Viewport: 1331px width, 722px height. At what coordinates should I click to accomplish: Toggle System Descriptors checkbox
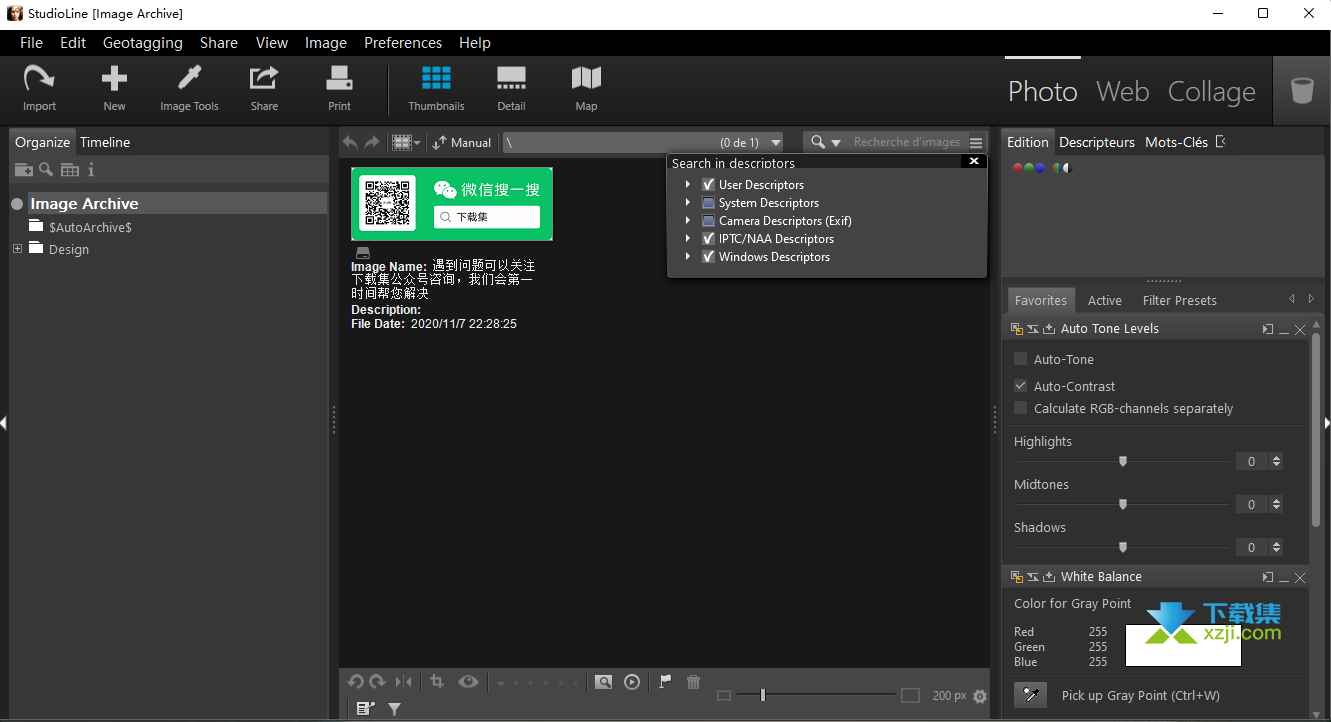(708, 202)
